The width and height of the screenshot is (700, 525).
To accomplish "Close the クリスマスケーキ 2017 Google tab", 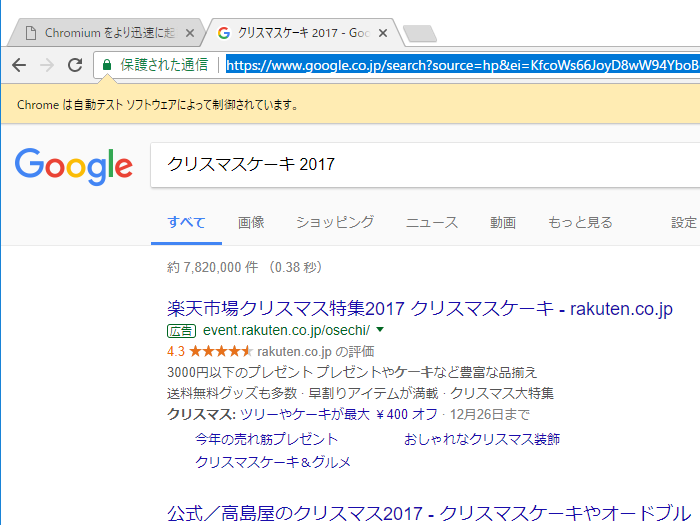I will tap(383, 33).
